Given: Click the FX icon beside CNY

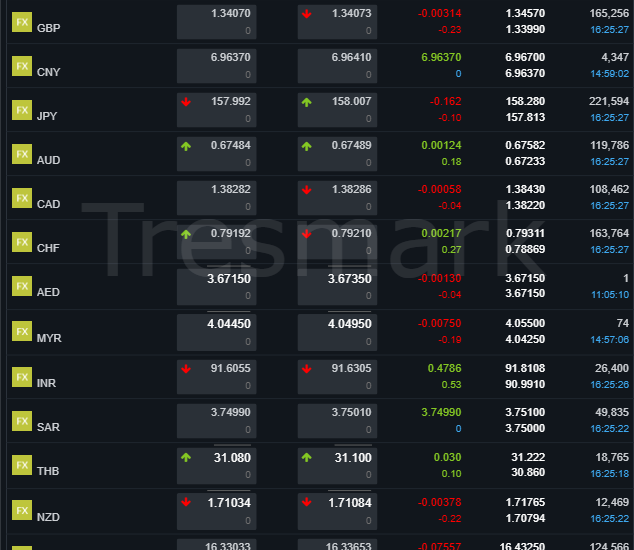Looking at the screenshot, I should (22, 66).
